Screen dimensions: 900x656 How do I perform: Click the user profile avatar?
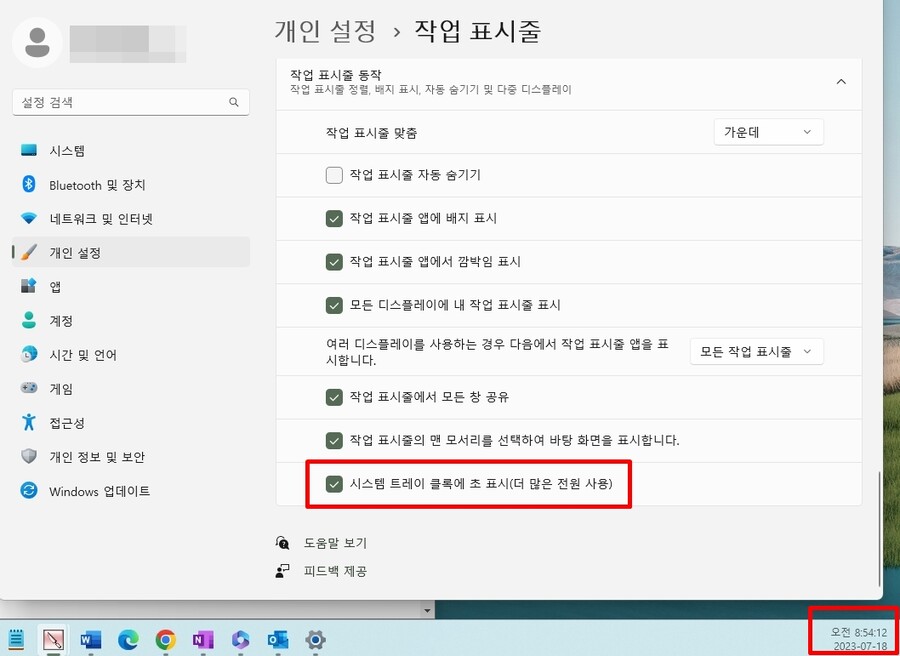pos(37,42)
